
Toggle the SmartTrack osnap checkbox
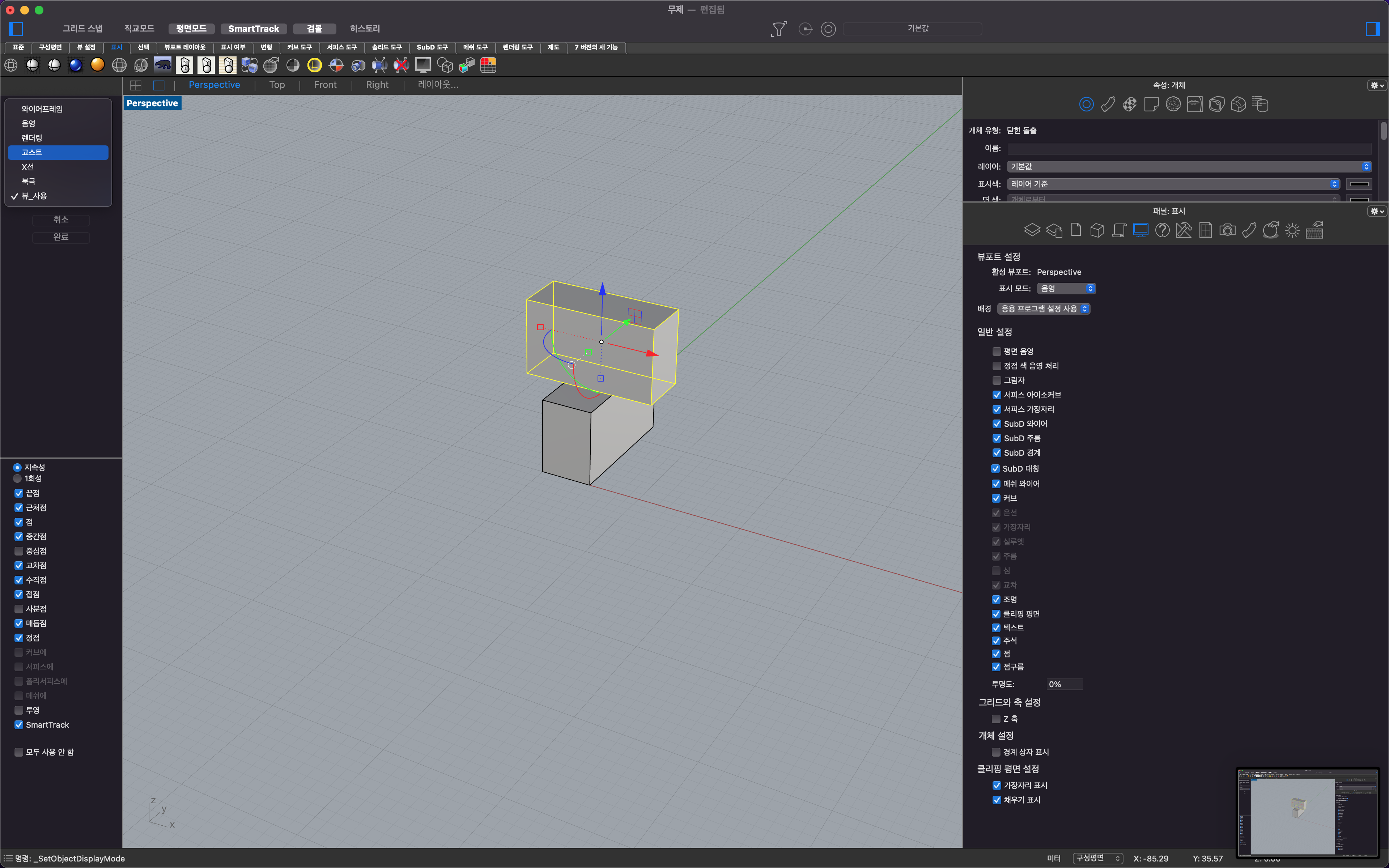(x=19, y=724)
